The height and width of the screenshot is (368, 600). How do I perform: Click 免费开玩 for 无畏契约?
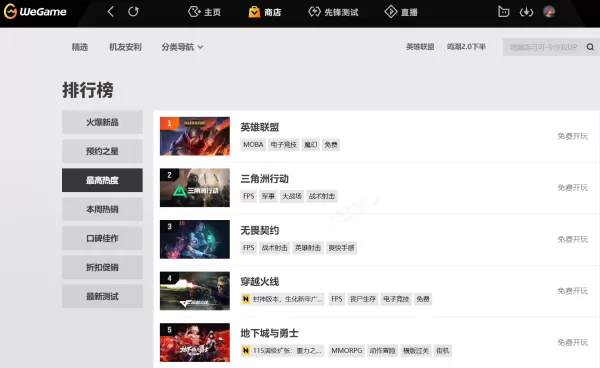pyautogui.click(x=572, y=239)
